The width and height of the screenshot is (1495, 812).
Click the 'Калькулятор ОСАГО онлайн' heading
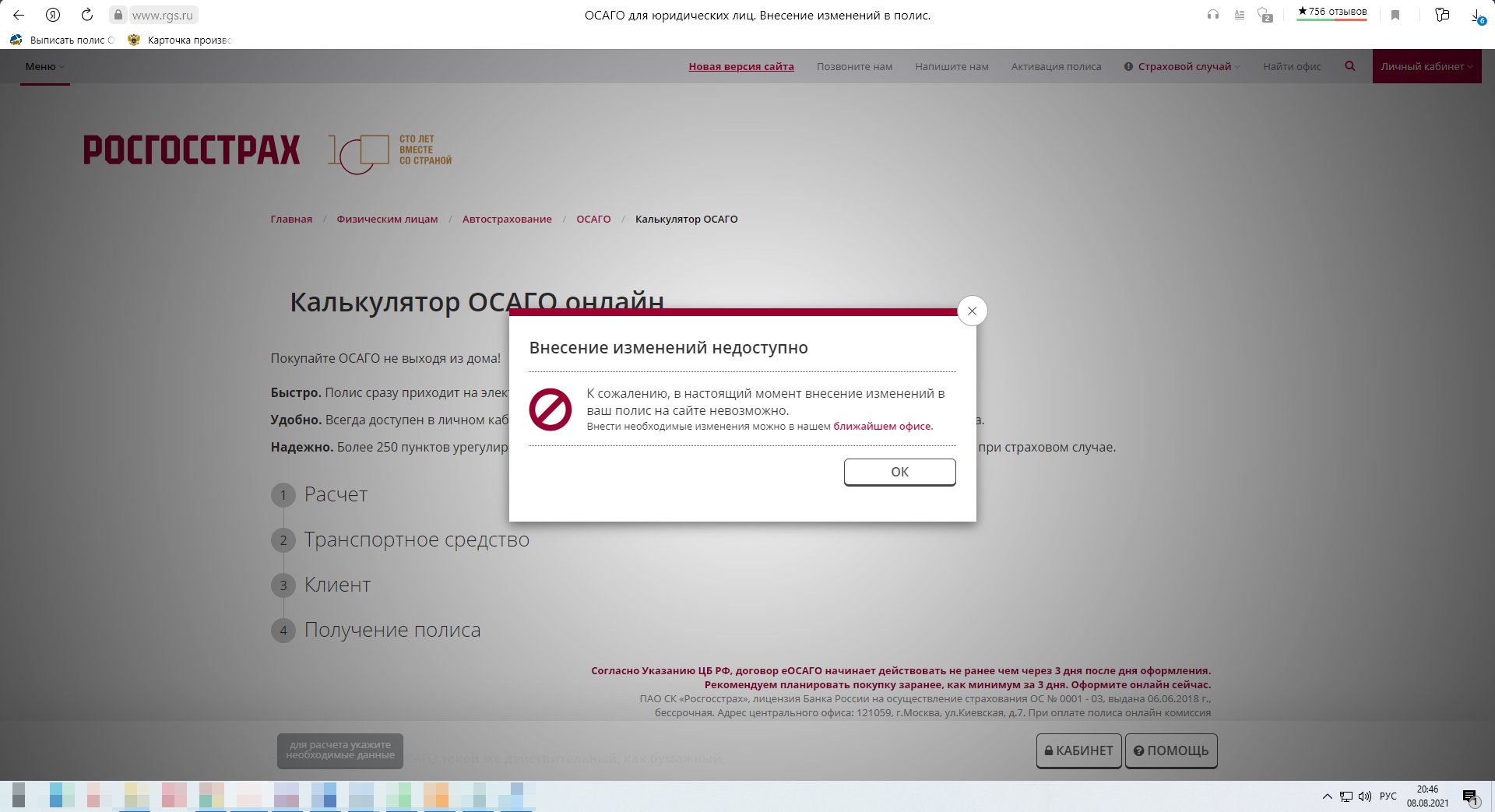(x=477, y=302)
